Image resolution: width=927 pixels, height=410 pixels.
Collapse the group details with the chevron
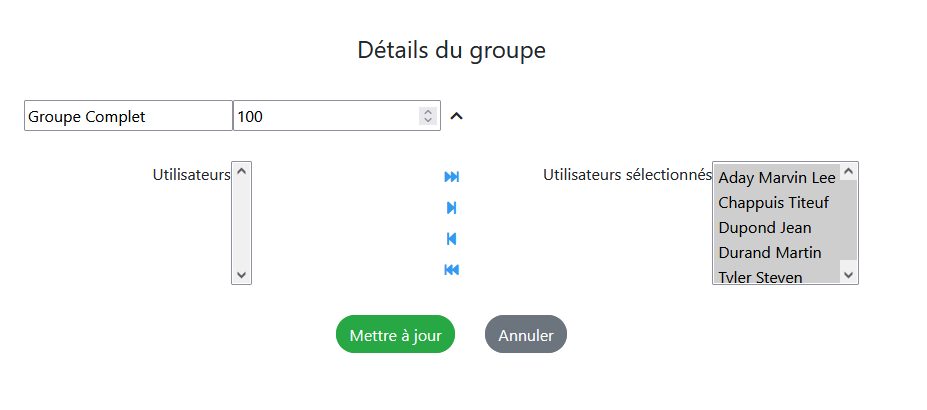457,116
